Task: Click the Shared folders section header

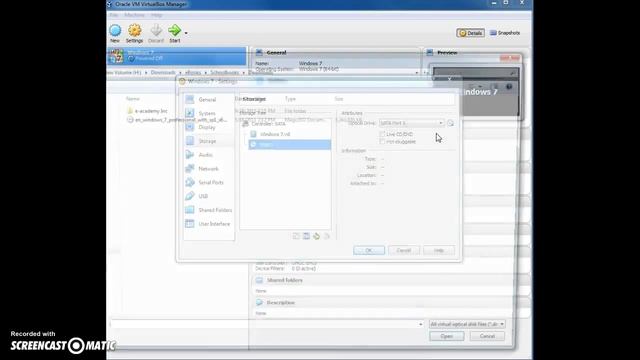Action: point(284,280)
